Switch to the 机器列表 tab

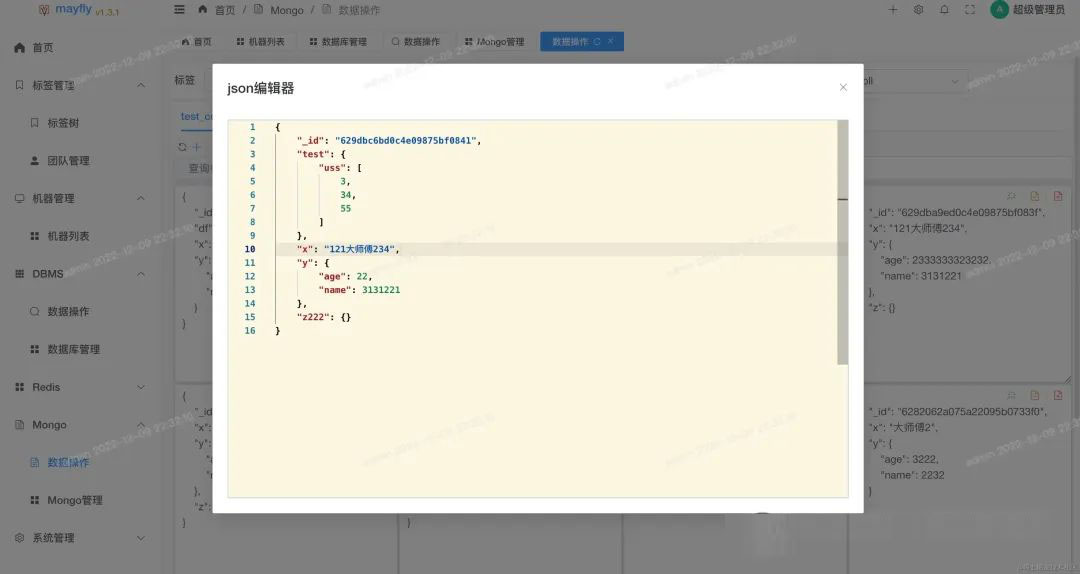pos(260,42)
